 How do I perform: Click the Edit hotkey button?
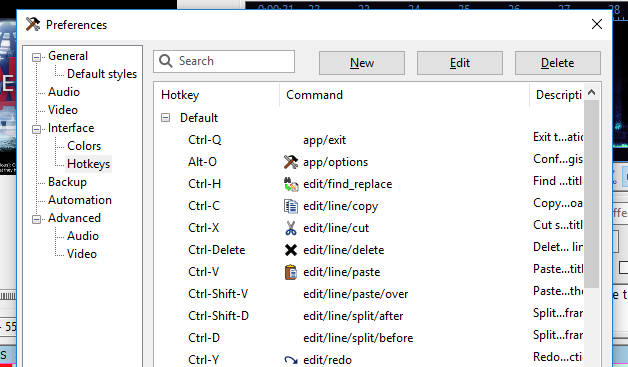coord(460,63)
